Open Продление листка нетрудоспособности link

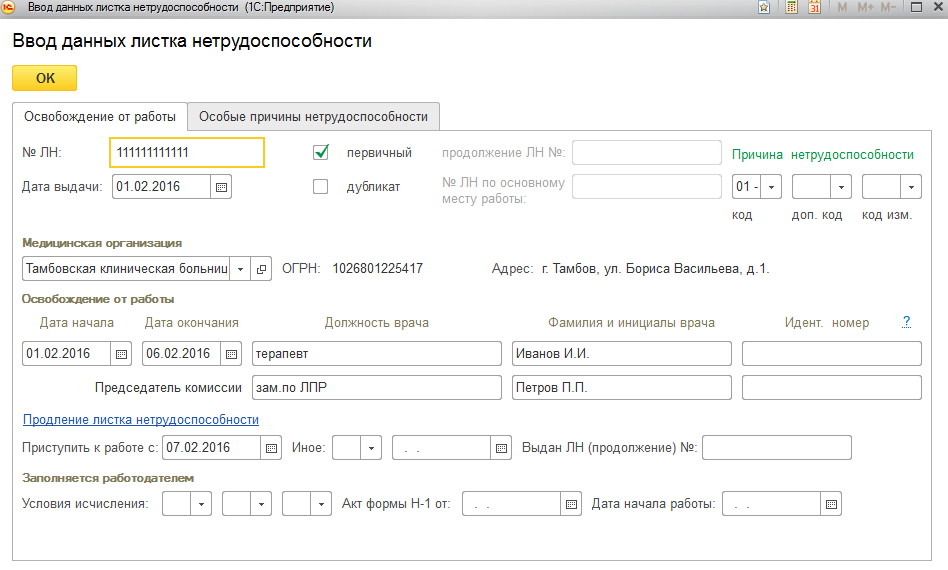click(141, 419)
